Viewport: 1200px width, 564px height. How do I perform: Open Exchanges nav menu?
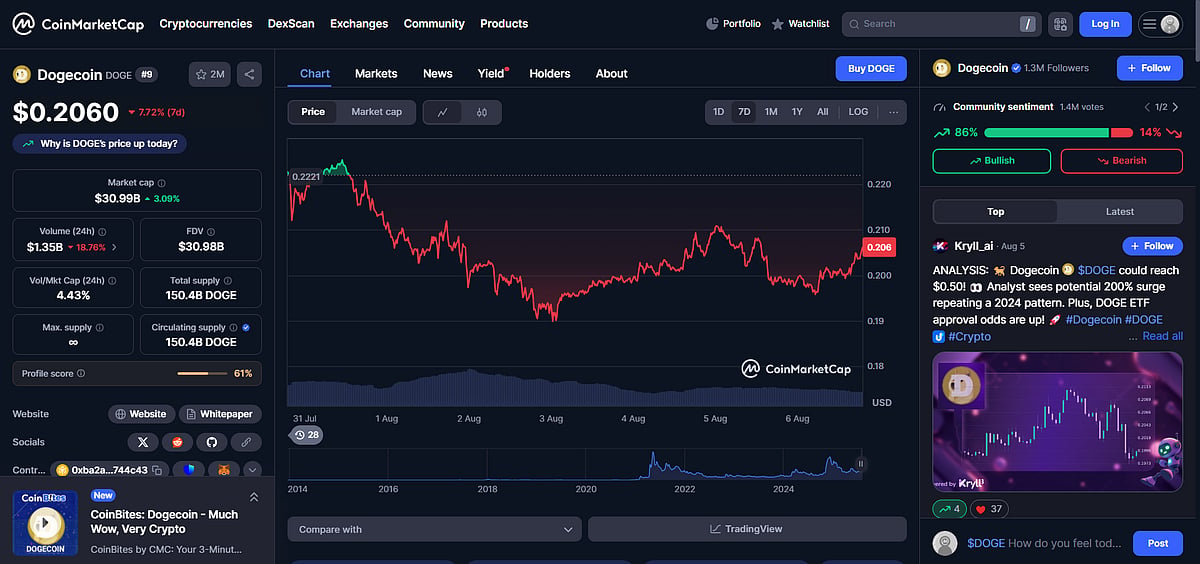coord(359,23)
